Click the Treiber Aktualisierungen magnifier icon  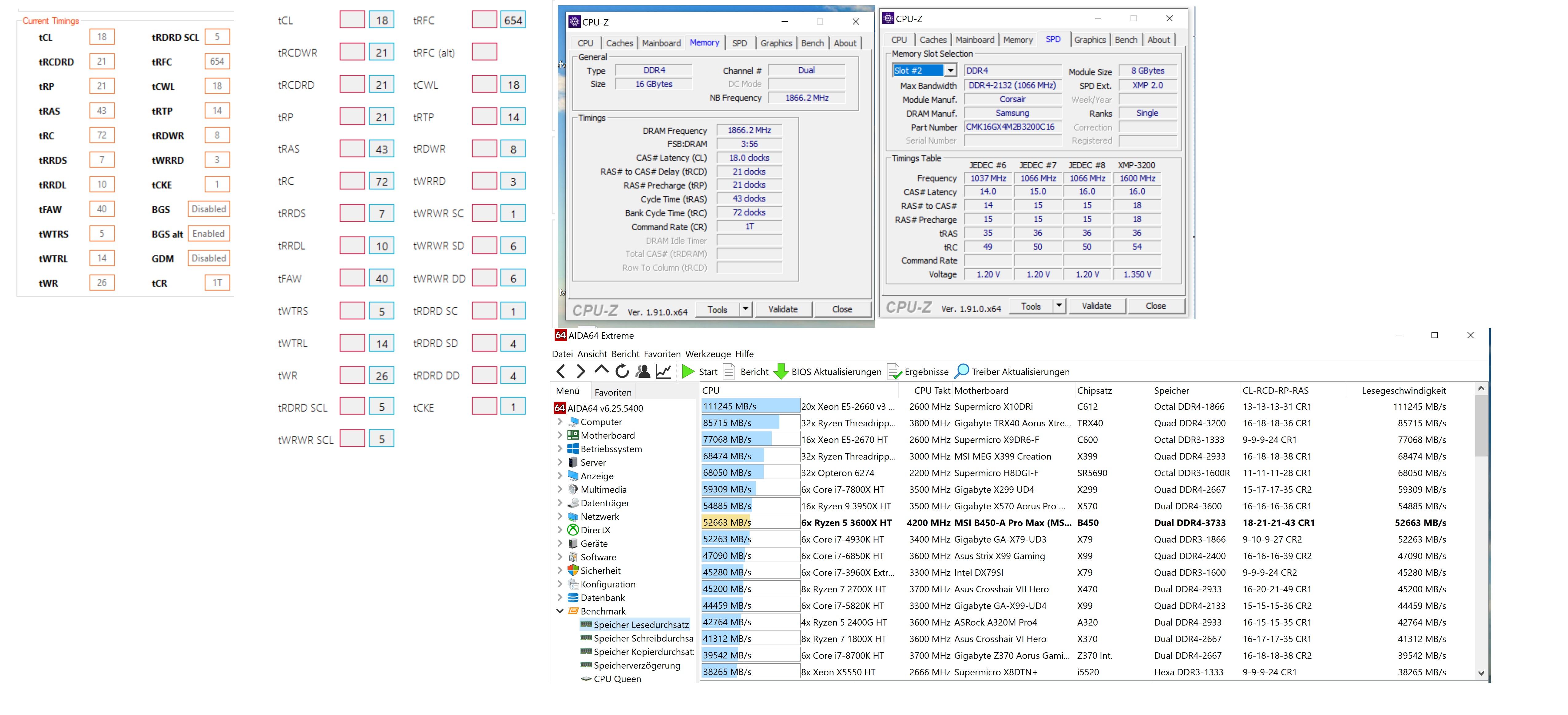coord(962,371)
